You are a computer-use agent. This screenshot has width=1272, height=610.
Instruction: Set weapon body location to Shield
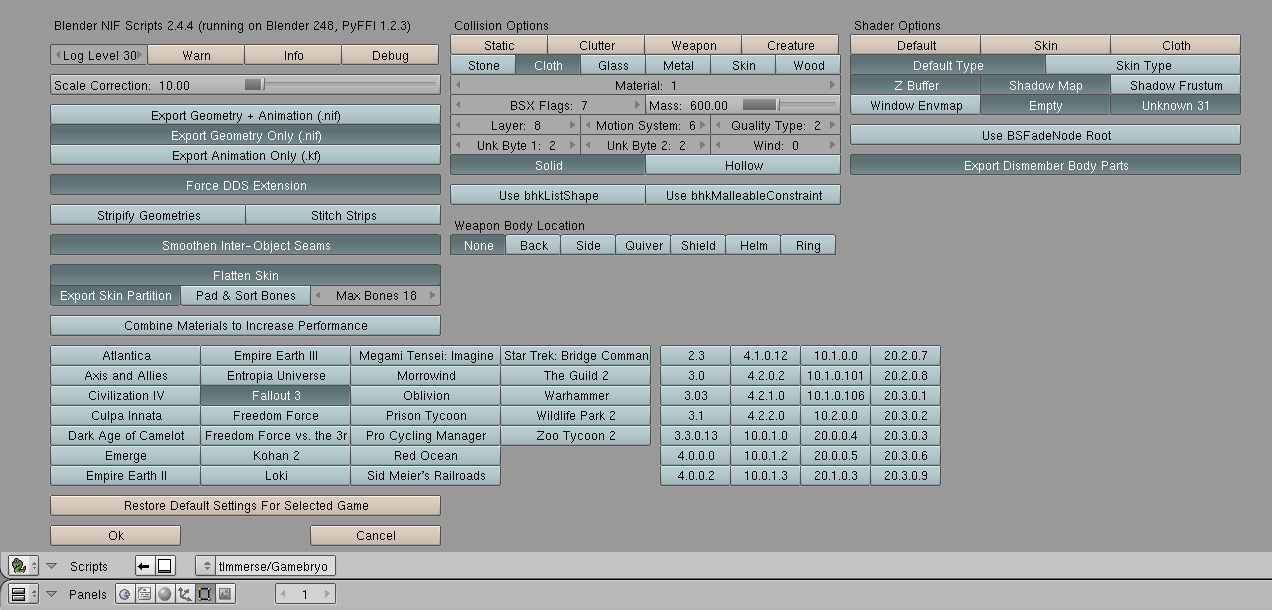click(698, 245)
